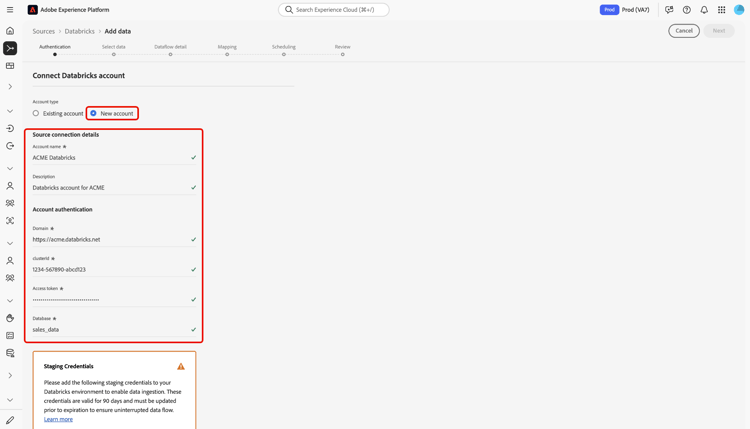750x429 pixels.
Task: Open Destinations arrow-out-circle sidebar icon
Action: 10,146
